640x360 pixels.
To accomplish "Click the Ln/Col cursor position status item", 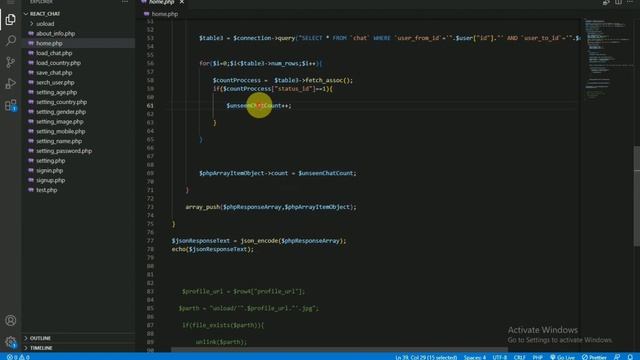I will coord(426,357).
